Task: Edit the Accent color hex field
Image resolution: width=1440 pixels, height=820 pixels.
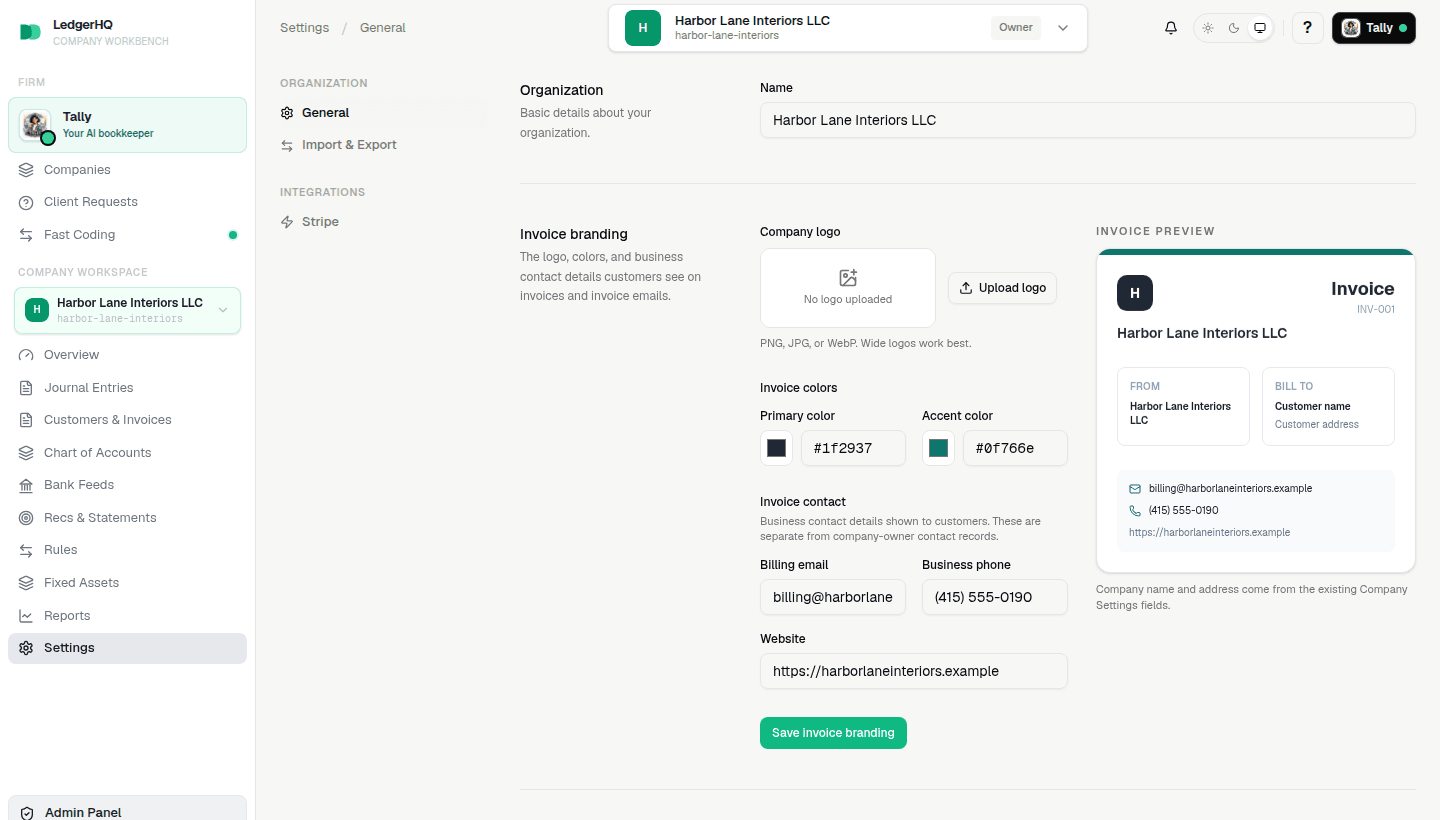Action: [x=1015, y=448]
